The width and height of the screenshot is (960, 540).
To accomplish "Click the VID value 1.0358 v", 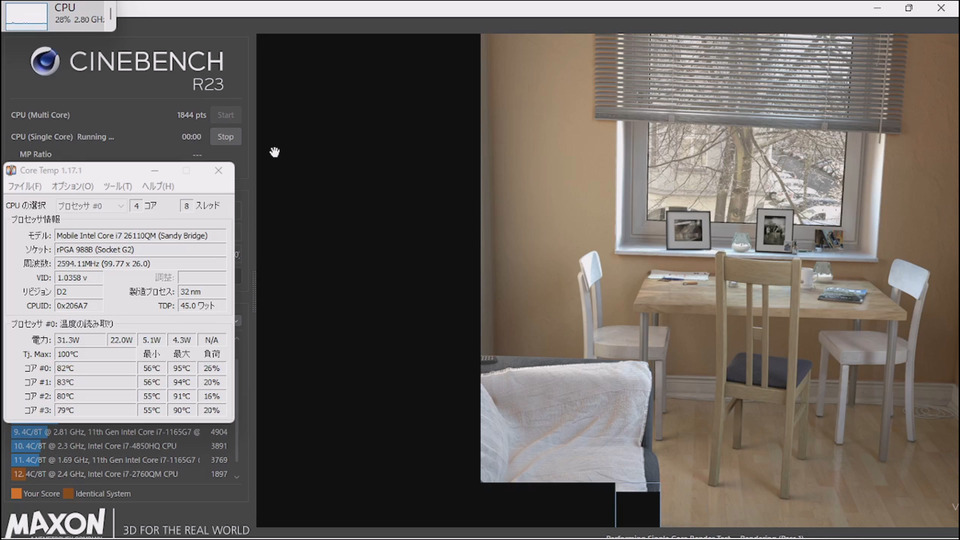I will [79, 277].
